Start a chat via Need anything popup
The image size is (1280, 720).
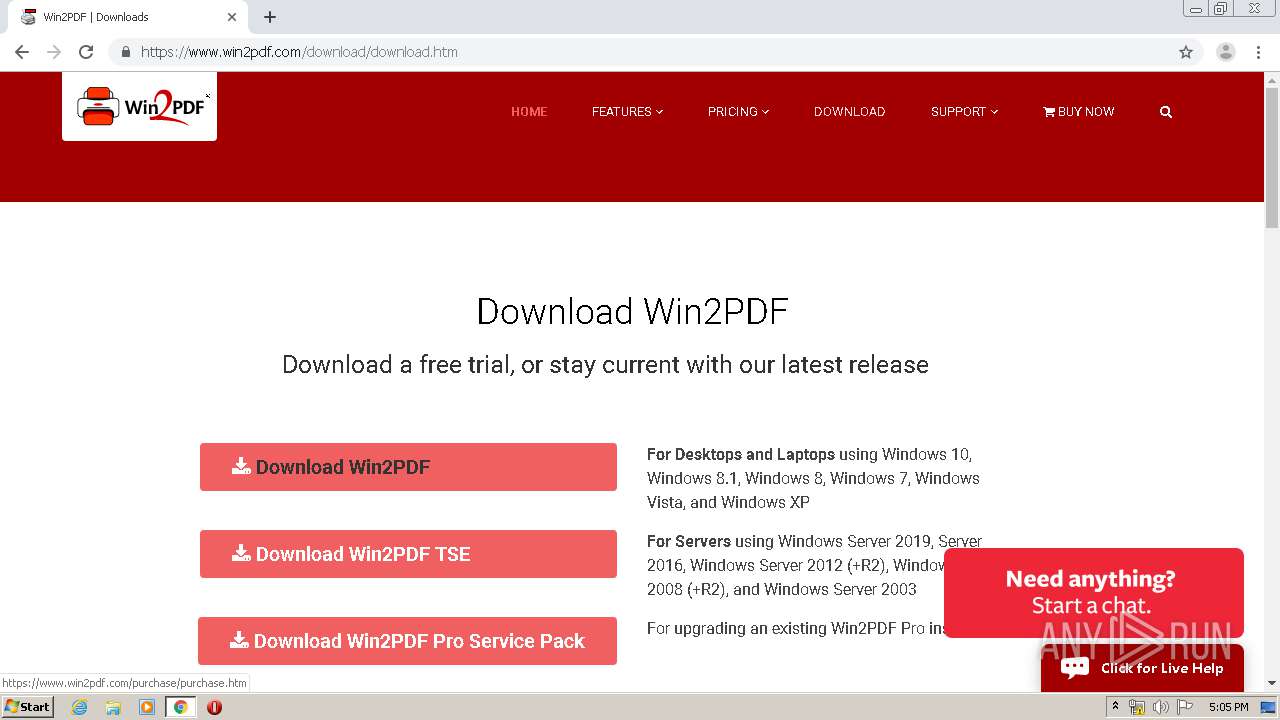(x=1094, y=592)
